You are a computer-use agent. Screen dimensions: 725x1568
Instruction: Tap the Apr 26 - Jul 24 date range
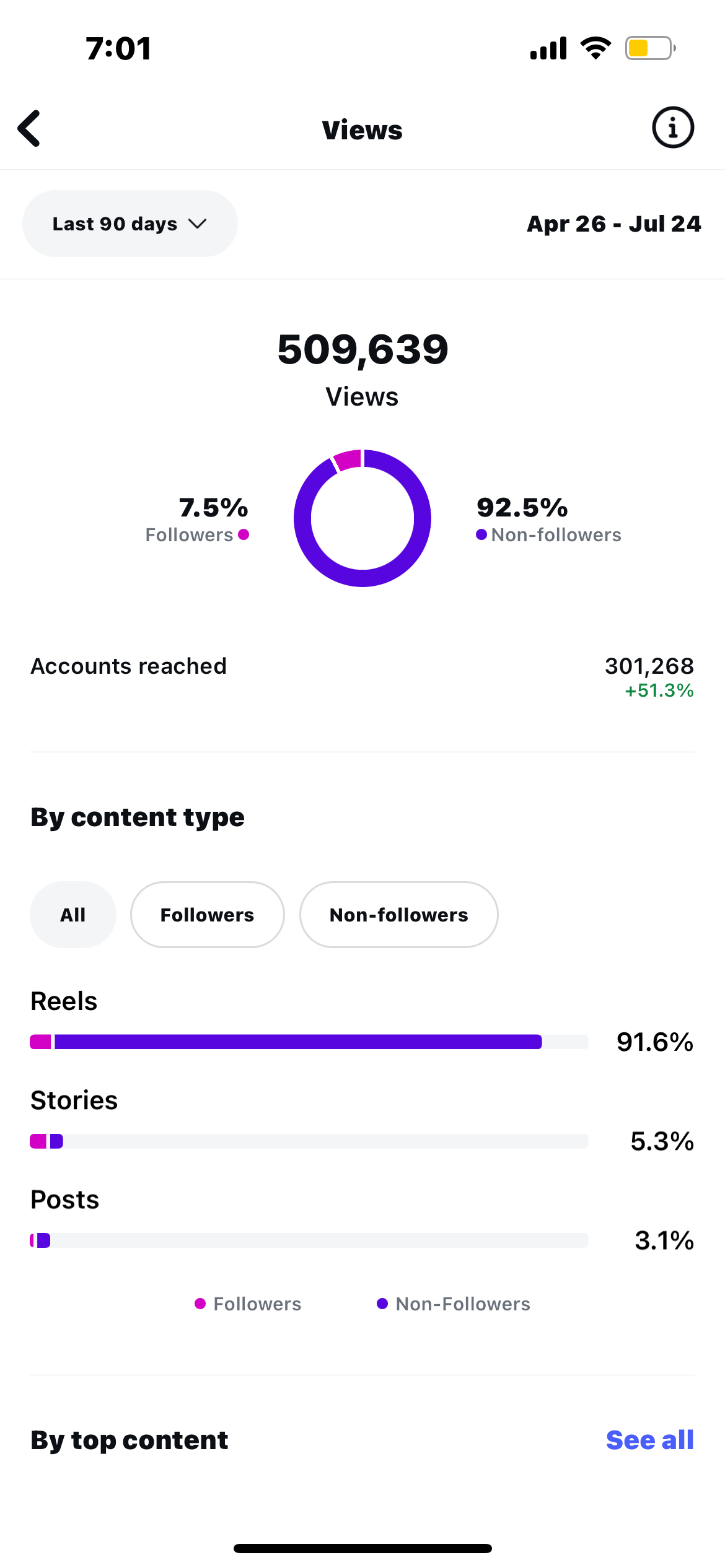click(x=613, y=224)
